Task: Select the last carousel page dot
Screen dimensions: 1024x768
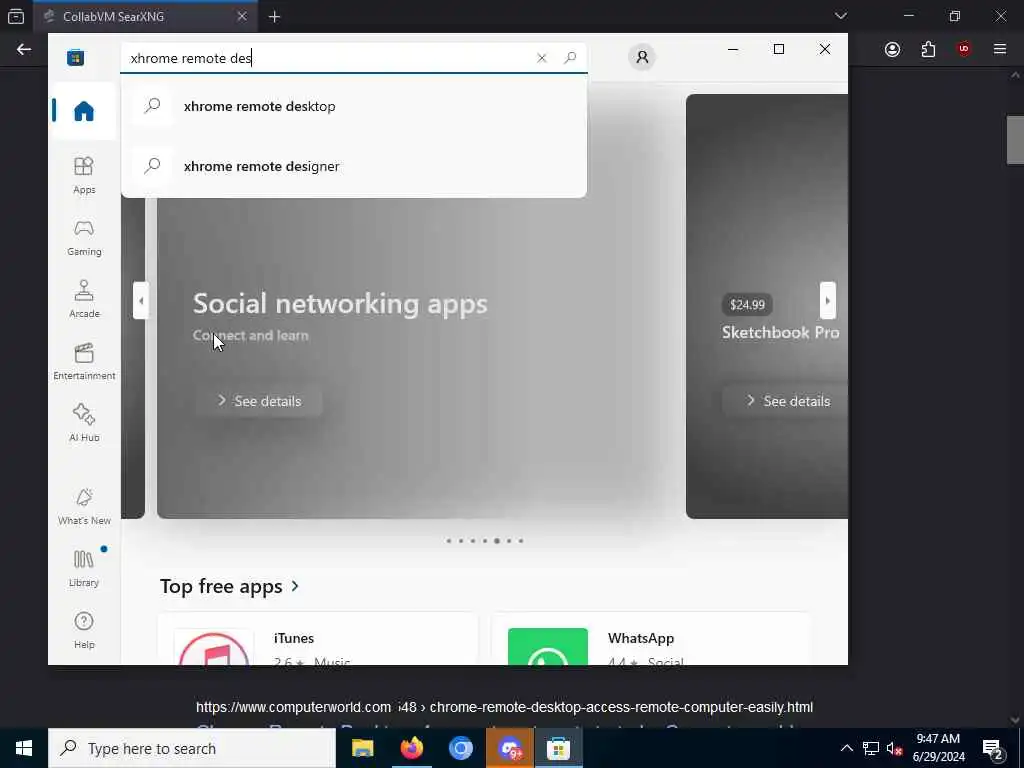Action: click(x=520, y=541)
